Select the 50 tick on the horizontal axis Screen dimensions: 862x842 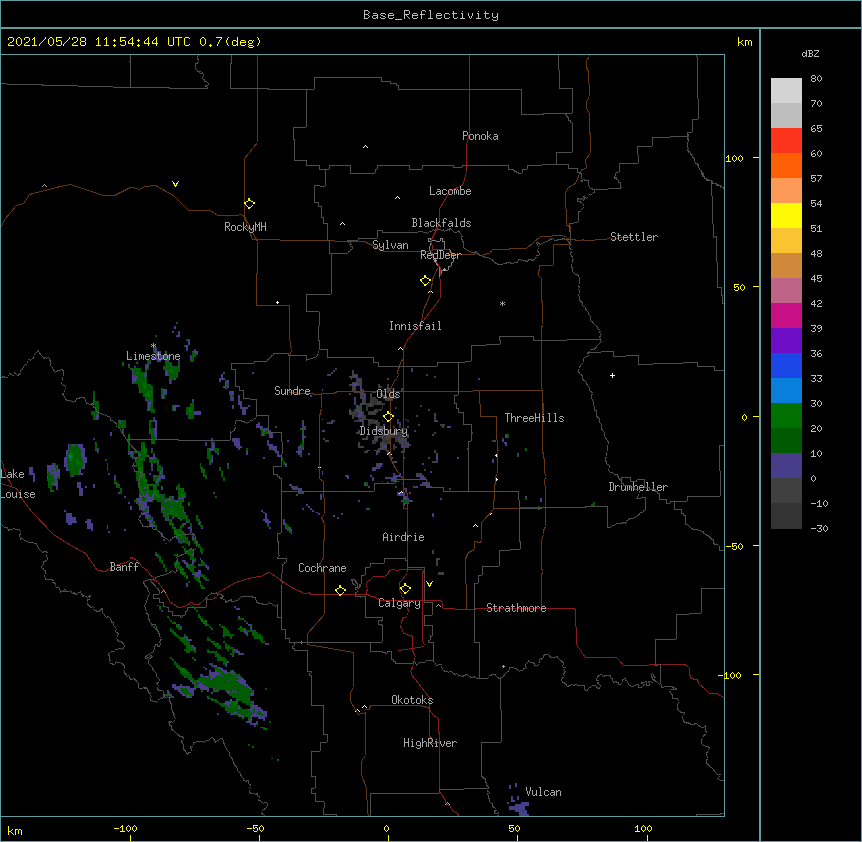point(514,828)
